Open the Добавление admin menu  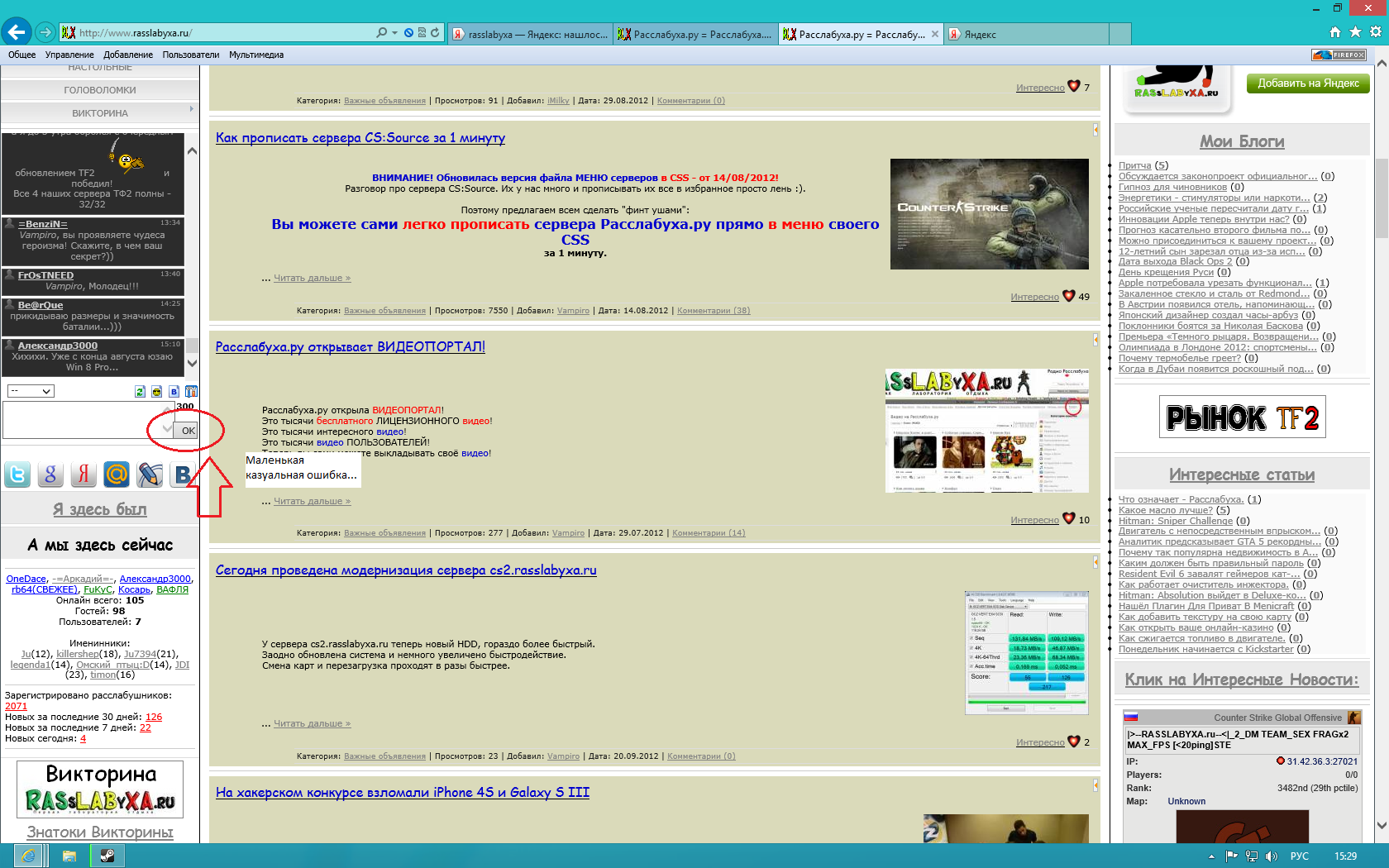click(128, 55)
